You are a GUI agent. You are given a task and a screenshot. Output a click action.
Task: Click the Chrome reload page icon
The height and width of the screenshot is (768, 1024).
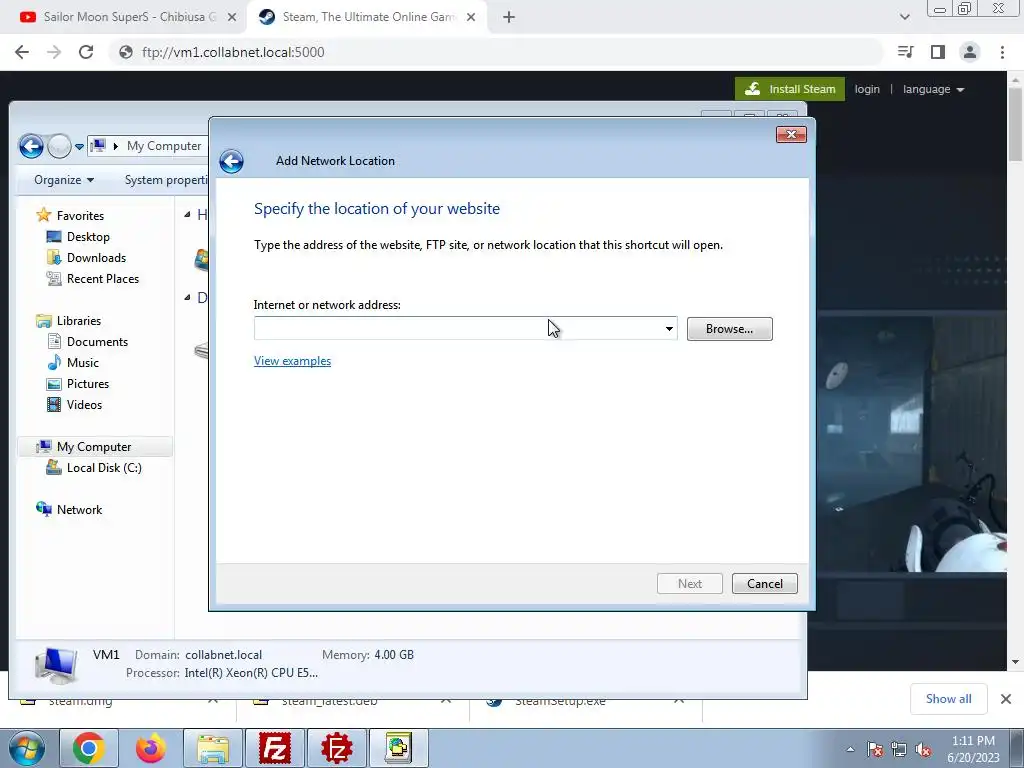coord(86,52)
